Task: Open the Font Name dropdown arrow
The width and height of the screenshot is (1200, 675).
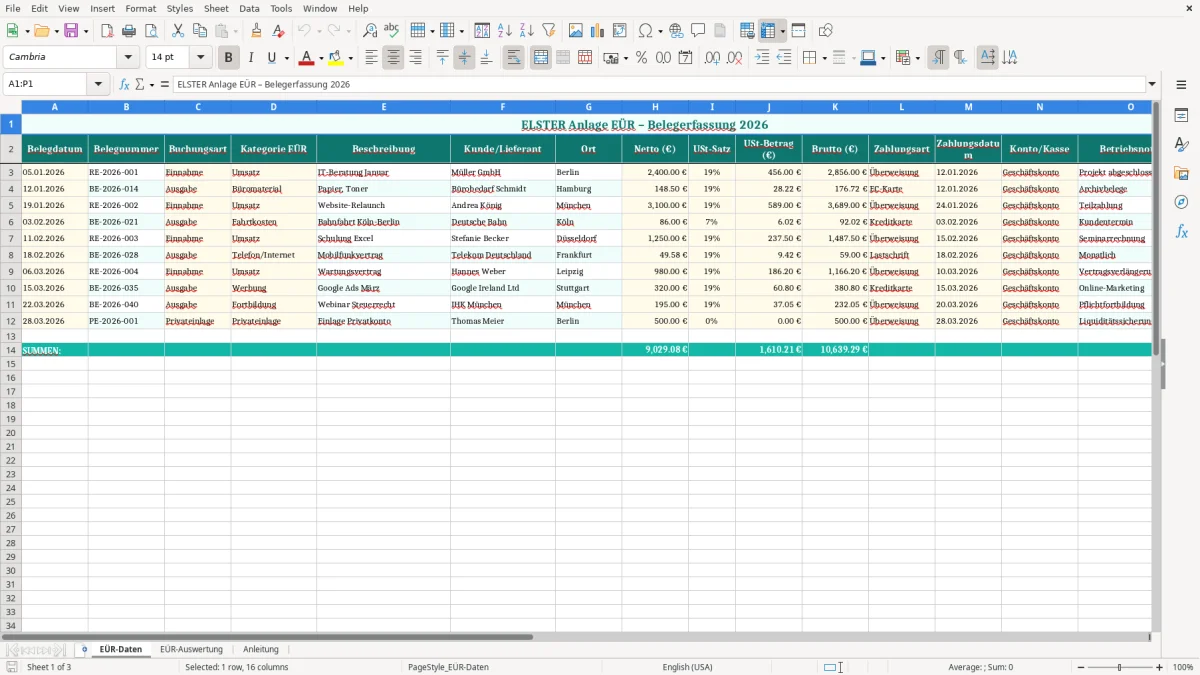Action: (128, 57)
